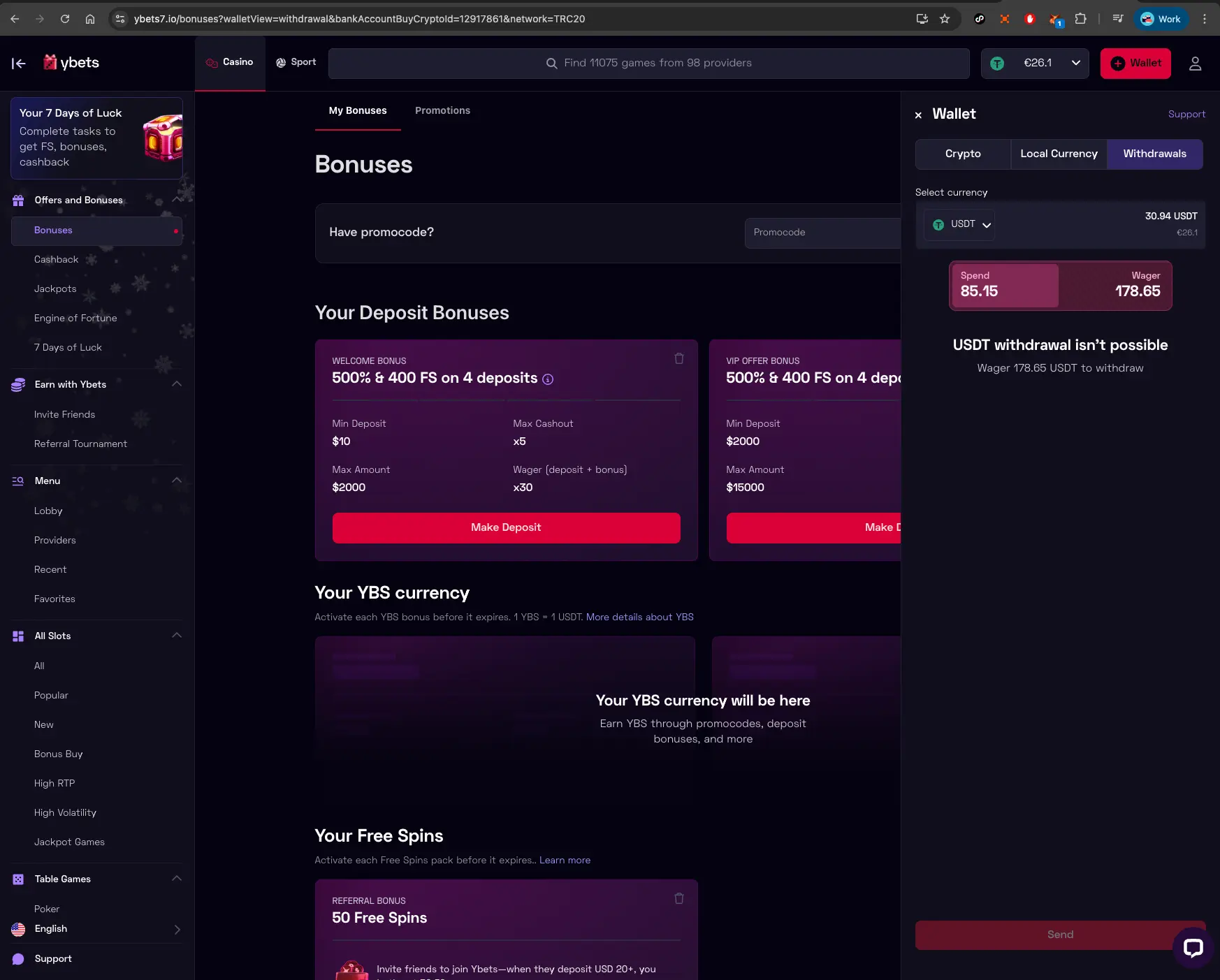Image resolution: width=1220 pixels, height=980 pixels.
Task: Open Referral Tournament in the sidebar
Action: pyautogui.click(x=80, y=444)
